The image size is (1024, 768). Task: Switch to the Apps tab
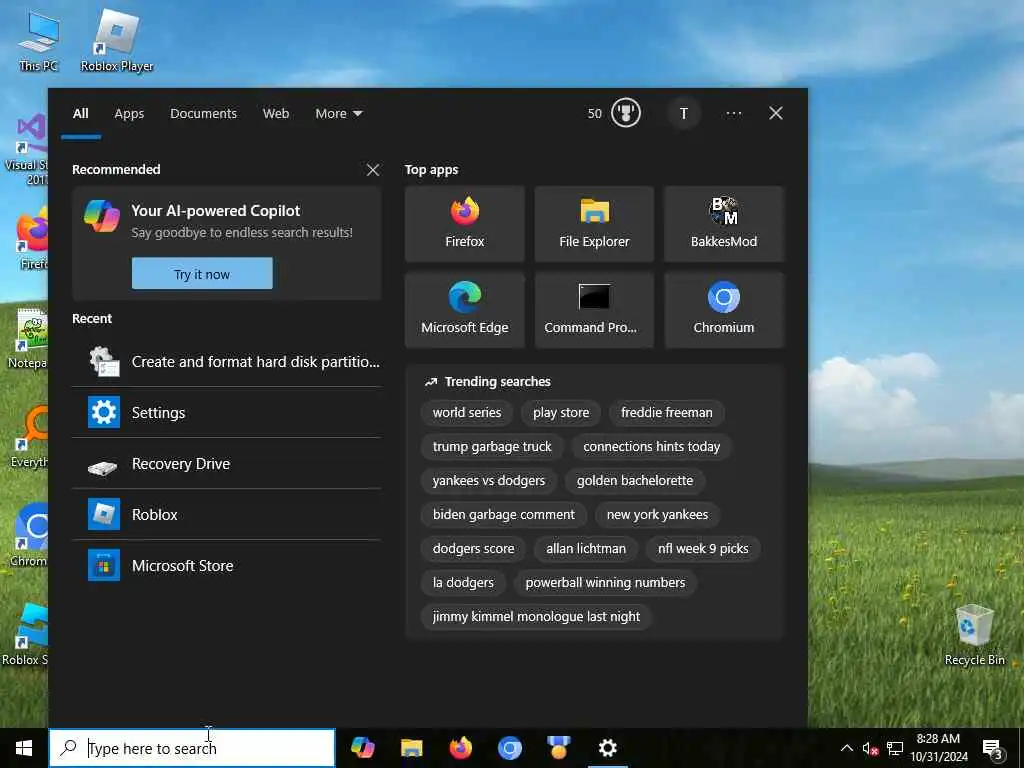tap(129, 114)
